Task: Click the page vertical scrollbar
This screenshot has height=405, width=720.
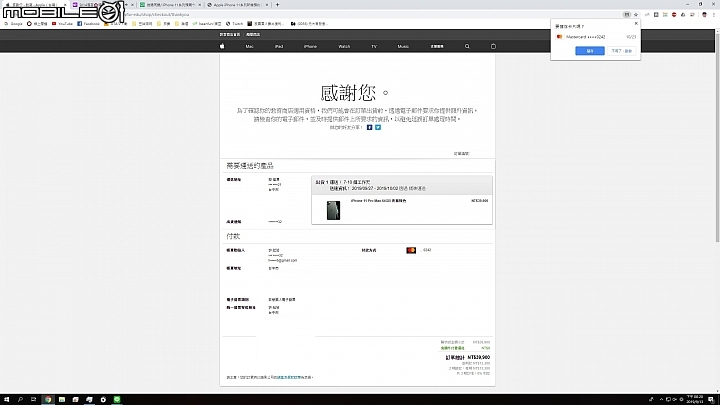Action: pos(717,136)
